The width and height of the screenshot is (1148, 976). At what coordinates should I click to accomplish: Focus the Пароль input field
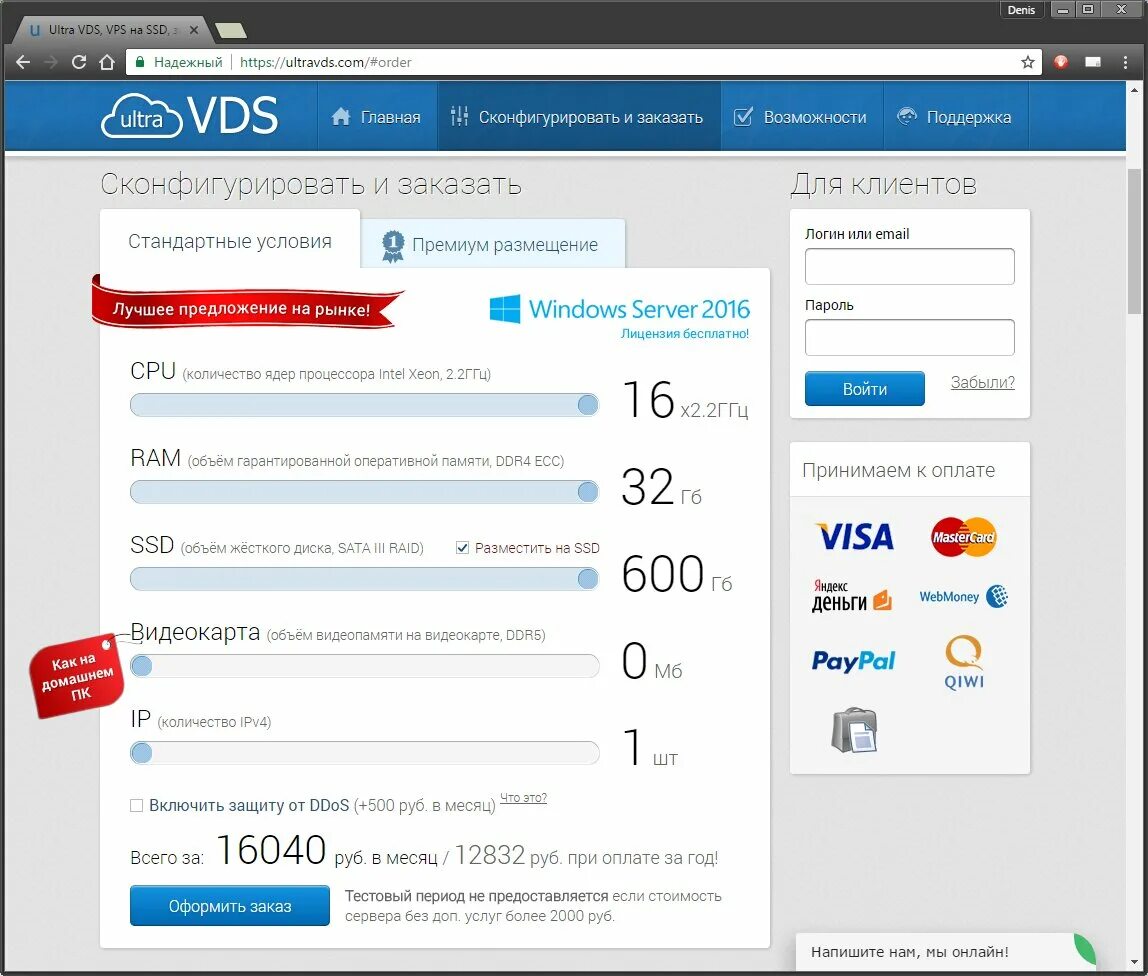tap(909, 338)
